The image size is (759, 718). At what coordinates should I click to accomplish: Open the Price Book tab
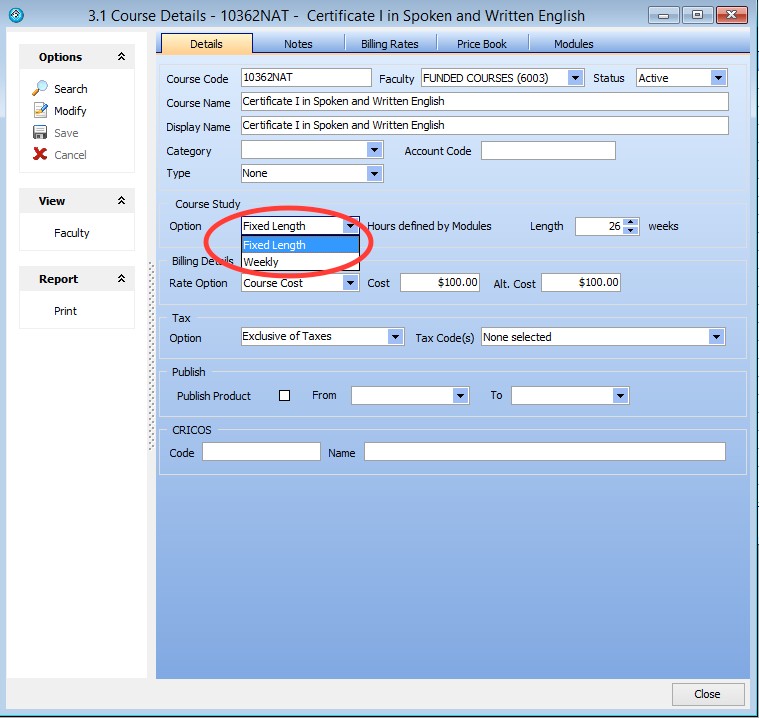[x=482, y=44]
